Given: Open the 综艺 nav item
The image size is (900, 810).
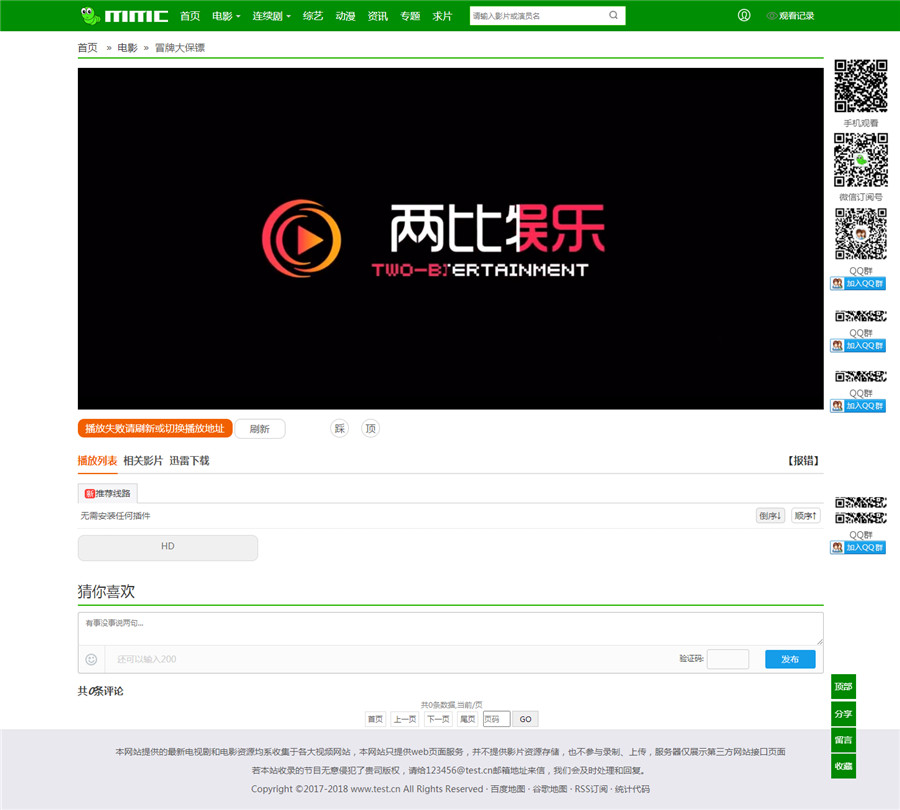Looking at the screenshot, I should (x=313, y=16).
